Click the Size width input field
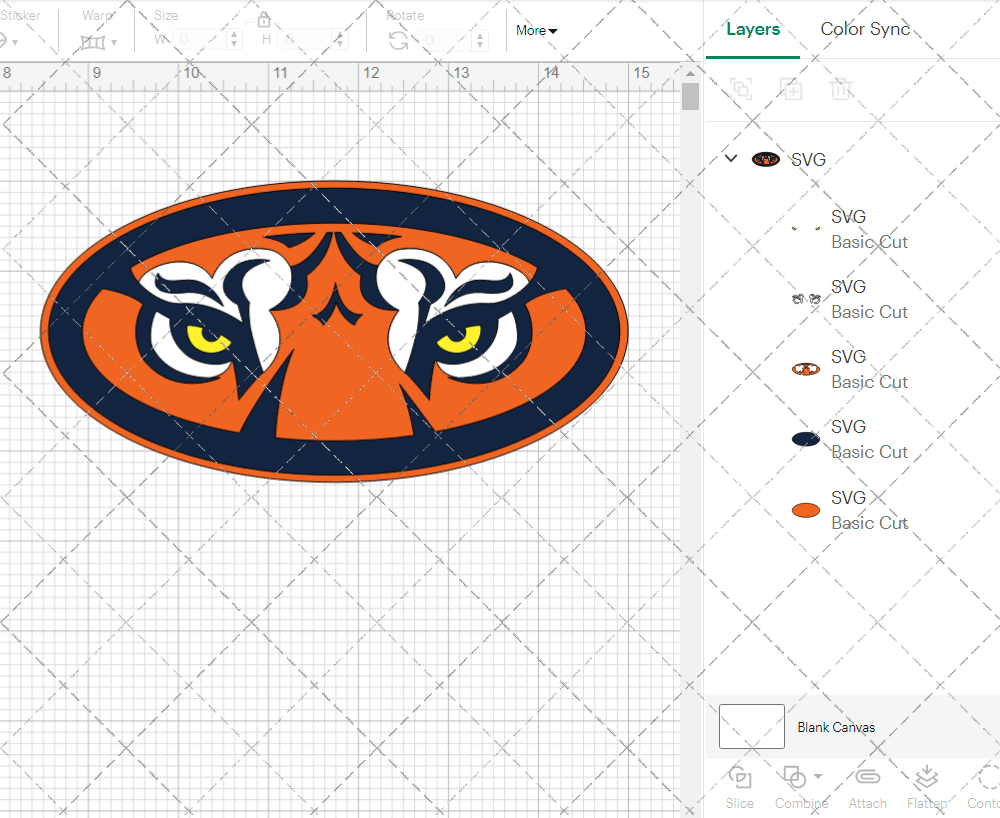 tap(200, 40)
